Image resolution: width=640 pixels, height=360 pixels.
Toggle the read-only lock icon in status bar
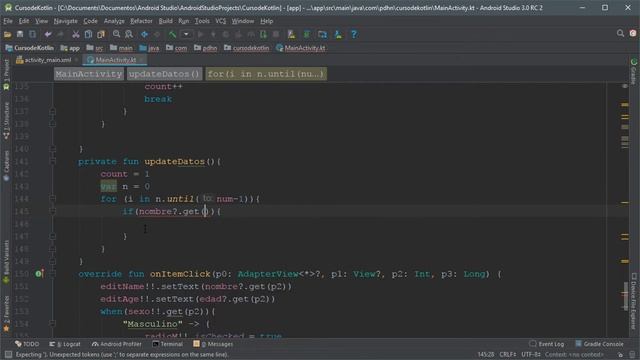coord(620,355)
